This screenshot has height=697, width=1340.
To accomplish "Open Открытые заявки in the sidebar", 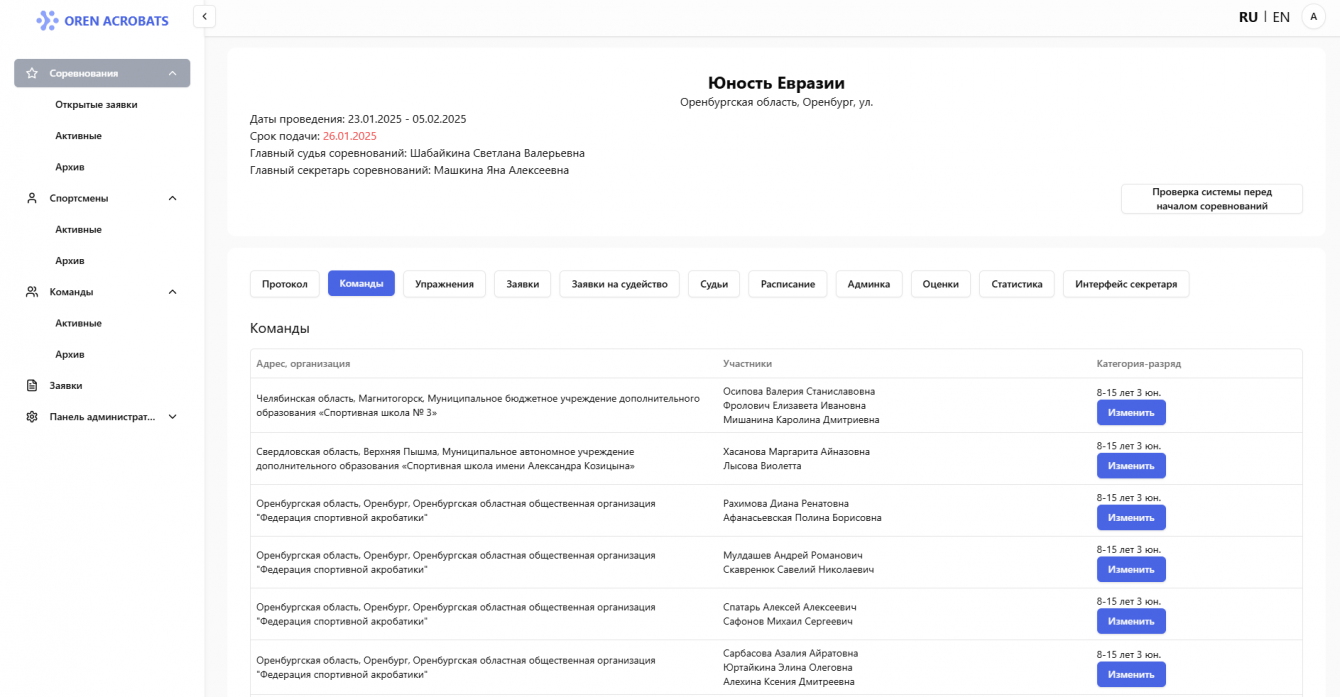I will (96, 104).
